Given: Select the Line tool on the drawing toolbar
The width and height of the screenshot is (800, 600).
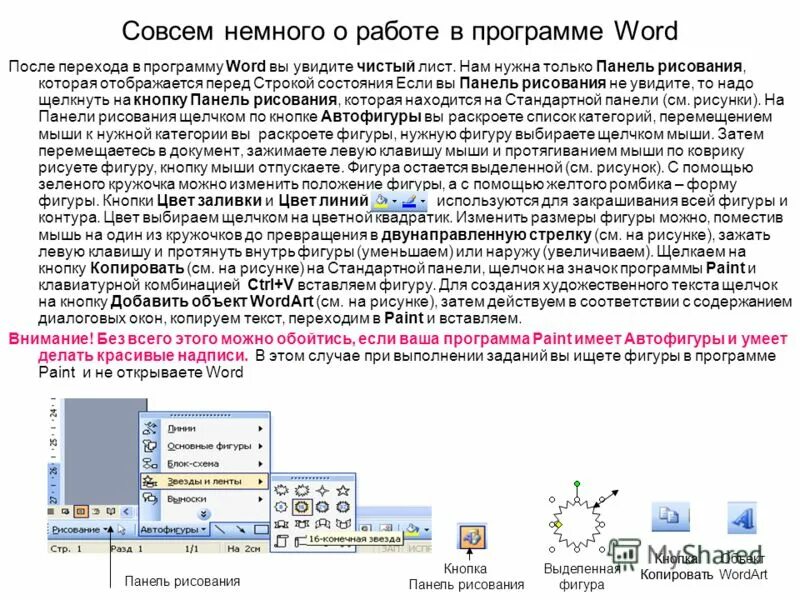Looking at the screenshot, I should pyautogui.click(x=218, y=529).
